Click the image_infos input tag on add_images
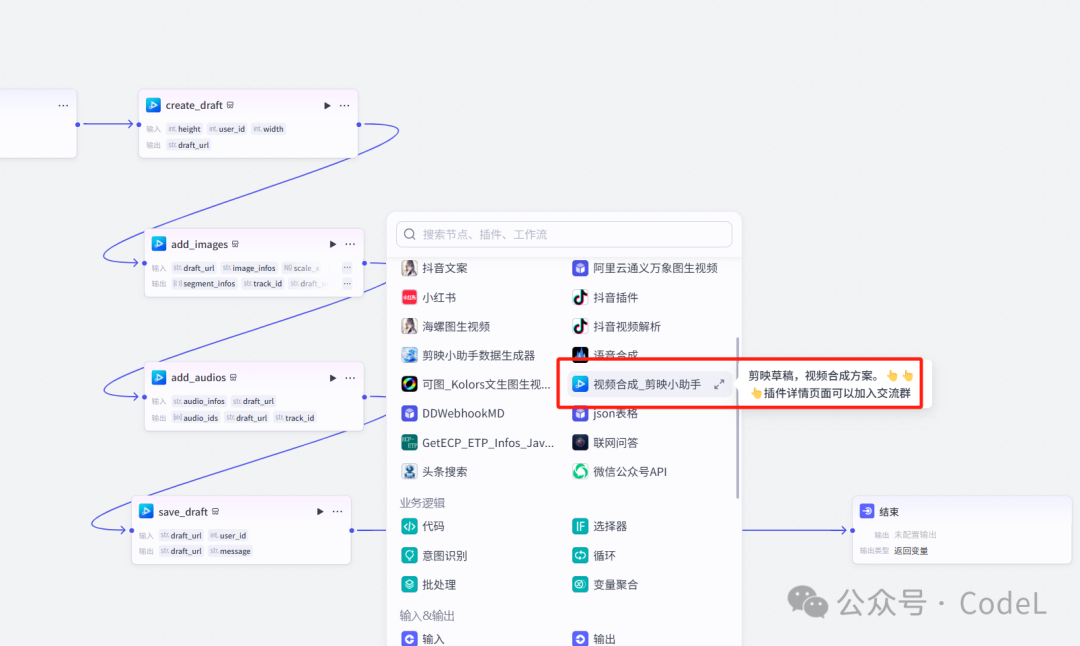This screenshot has width=1080, height=646. click(249, 268)
